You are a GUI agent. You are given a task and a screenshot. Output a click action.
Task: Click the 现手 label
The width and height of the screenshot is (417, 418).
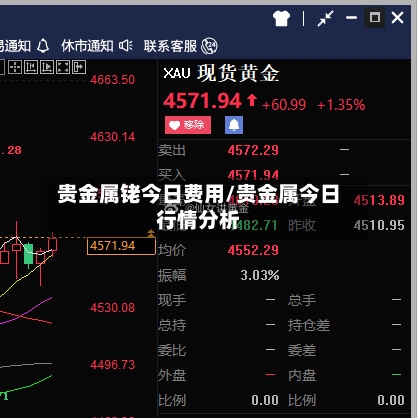(172, 300)
